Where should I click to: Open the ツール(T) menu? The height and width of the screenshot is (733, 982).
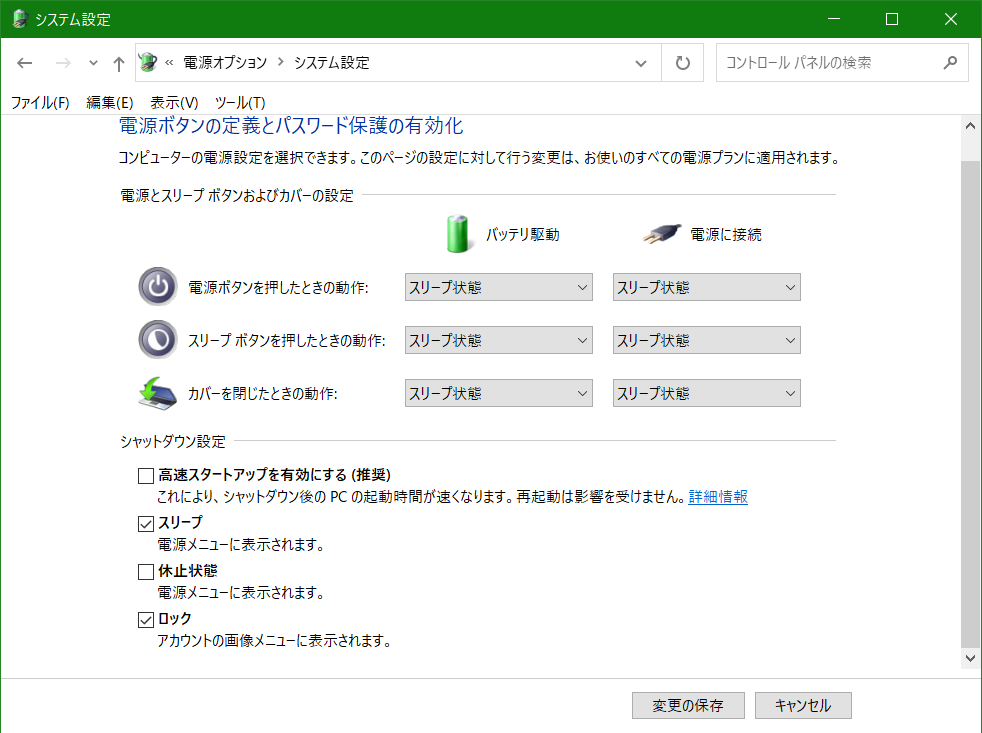240,102
